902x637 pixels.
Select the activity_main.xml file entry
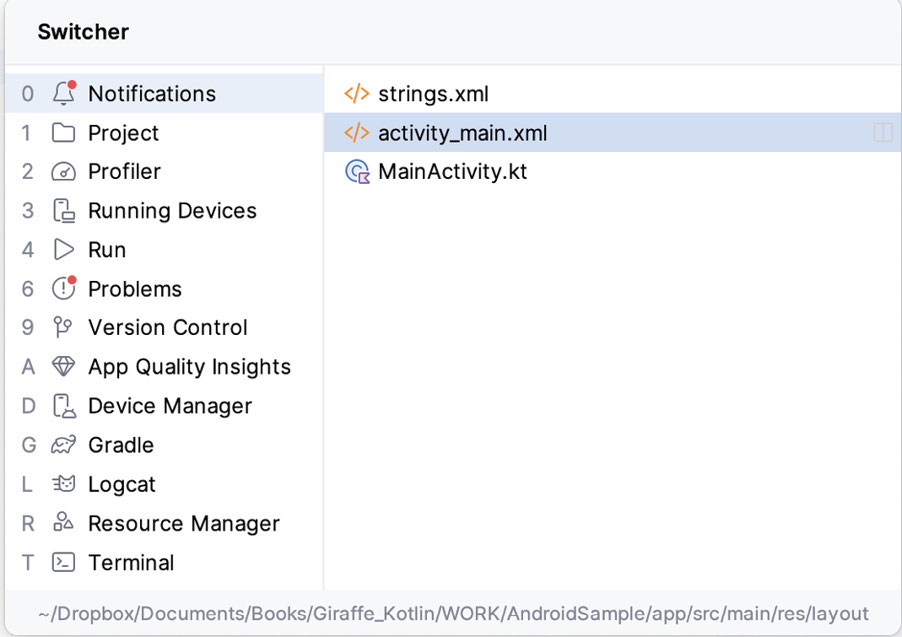tap(462, 133)
